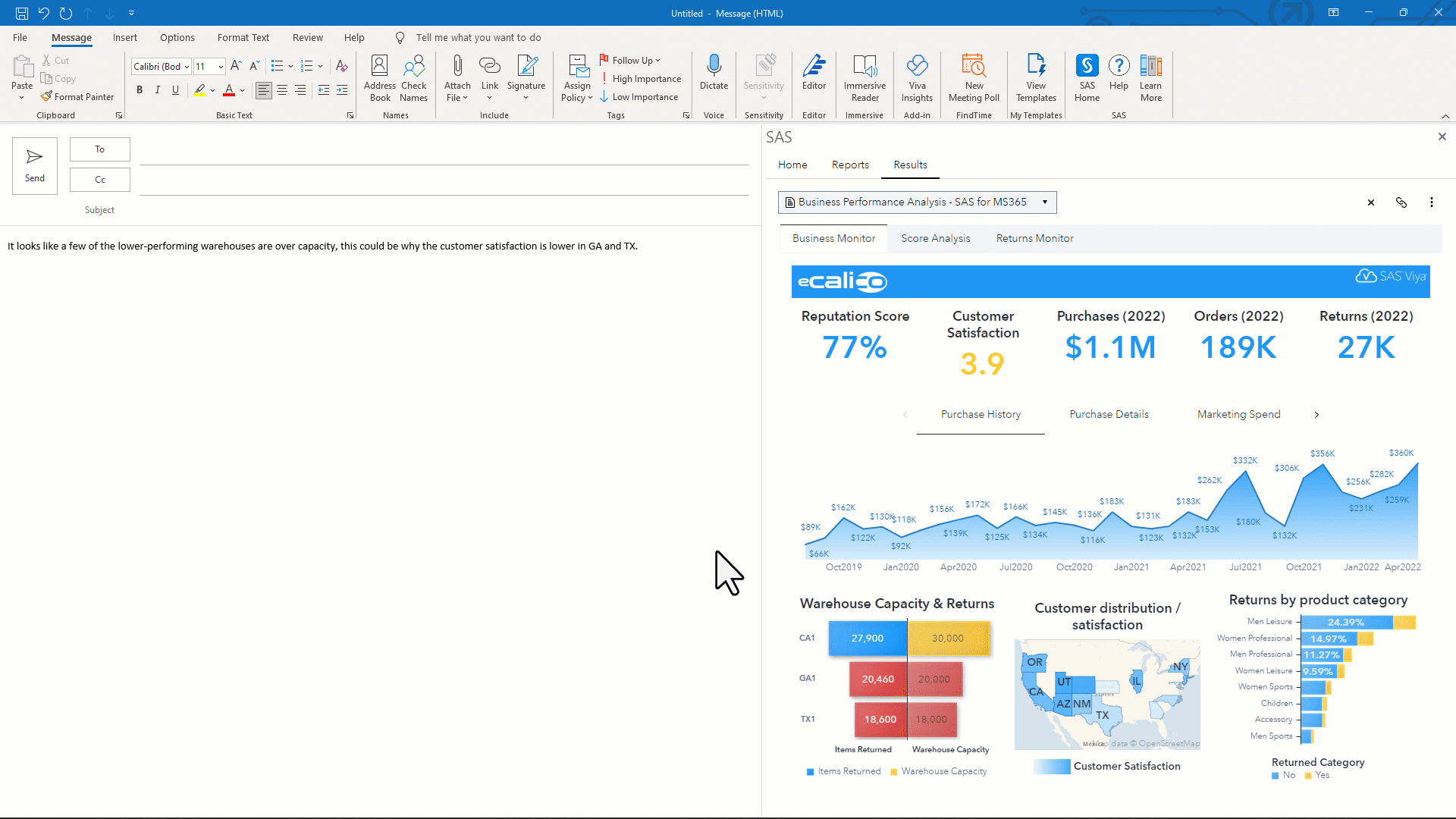Click TX state on customer map

(1102, 715)
